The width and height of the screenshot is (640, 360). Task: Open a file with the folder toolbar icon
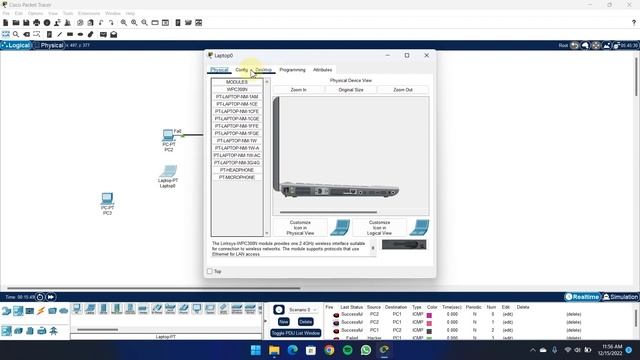(x=16, y=23)
